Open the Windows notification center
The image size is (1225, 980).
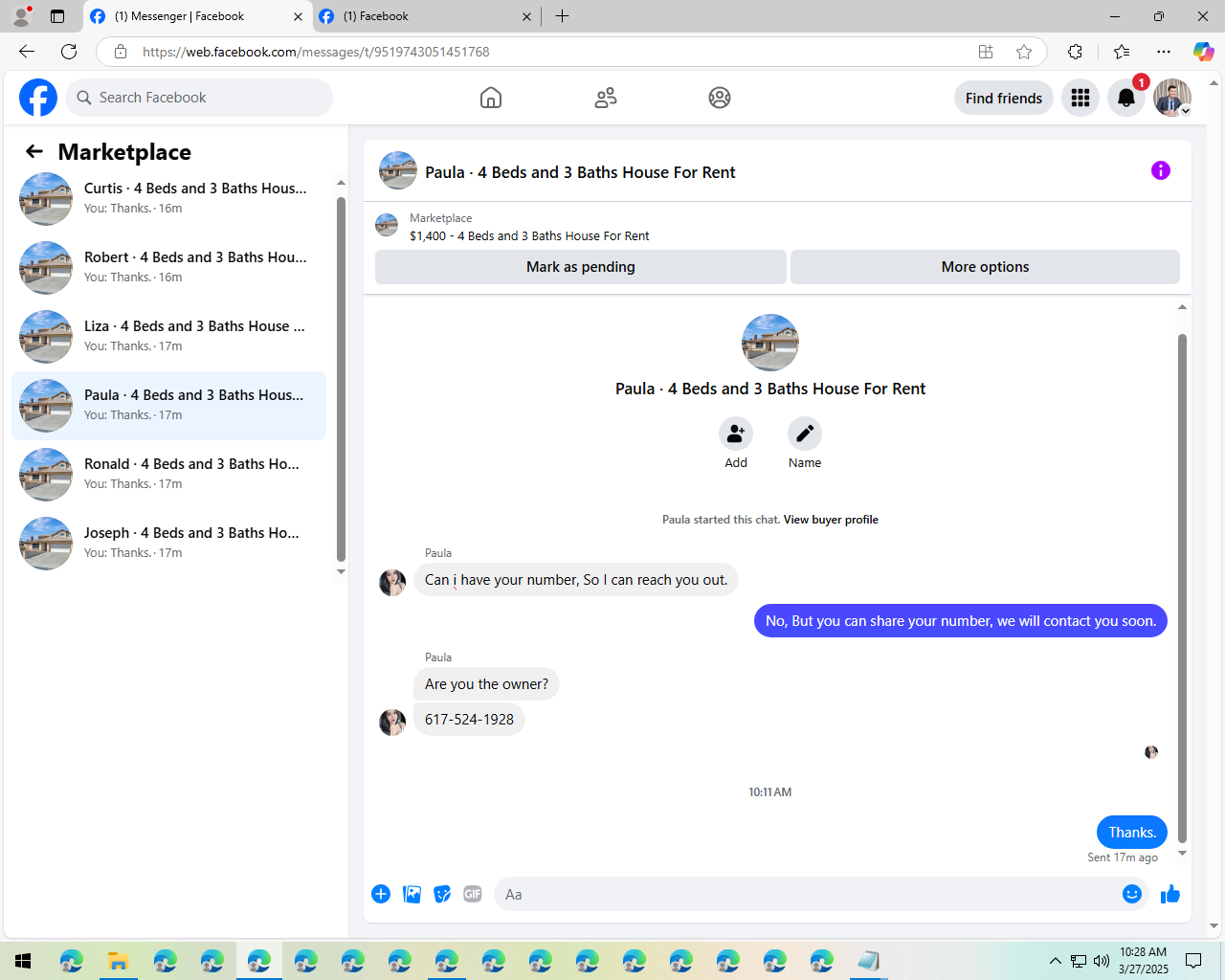point(1193,961)
